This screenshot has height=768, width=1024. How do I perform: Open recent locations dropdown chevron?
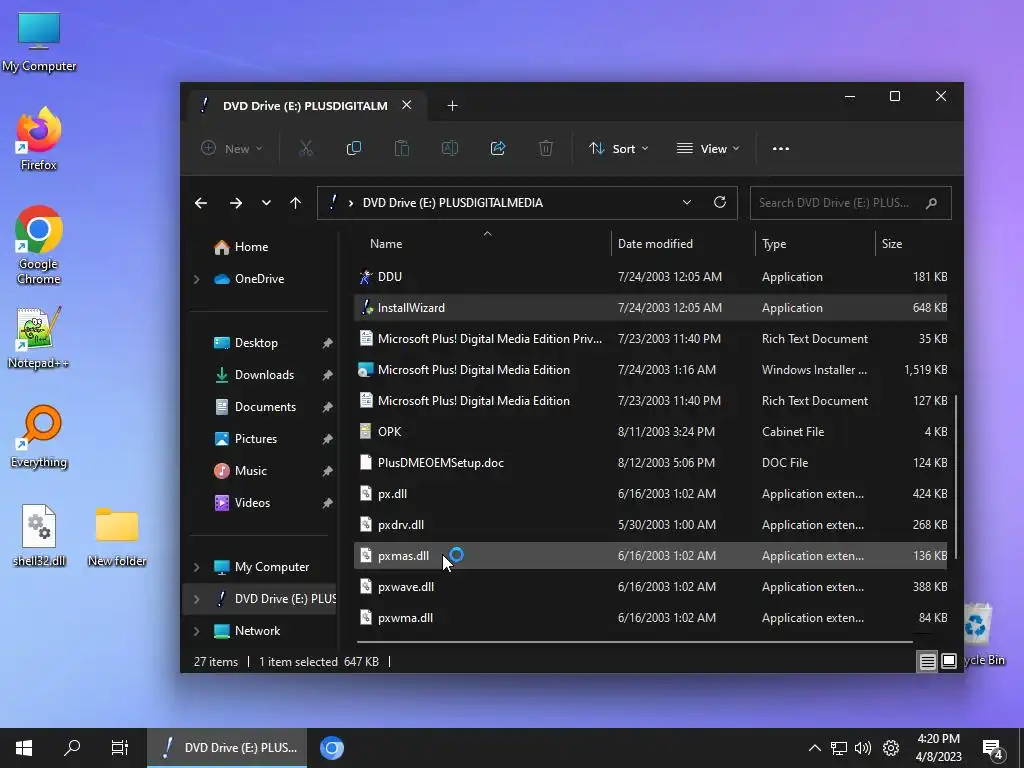266,203
